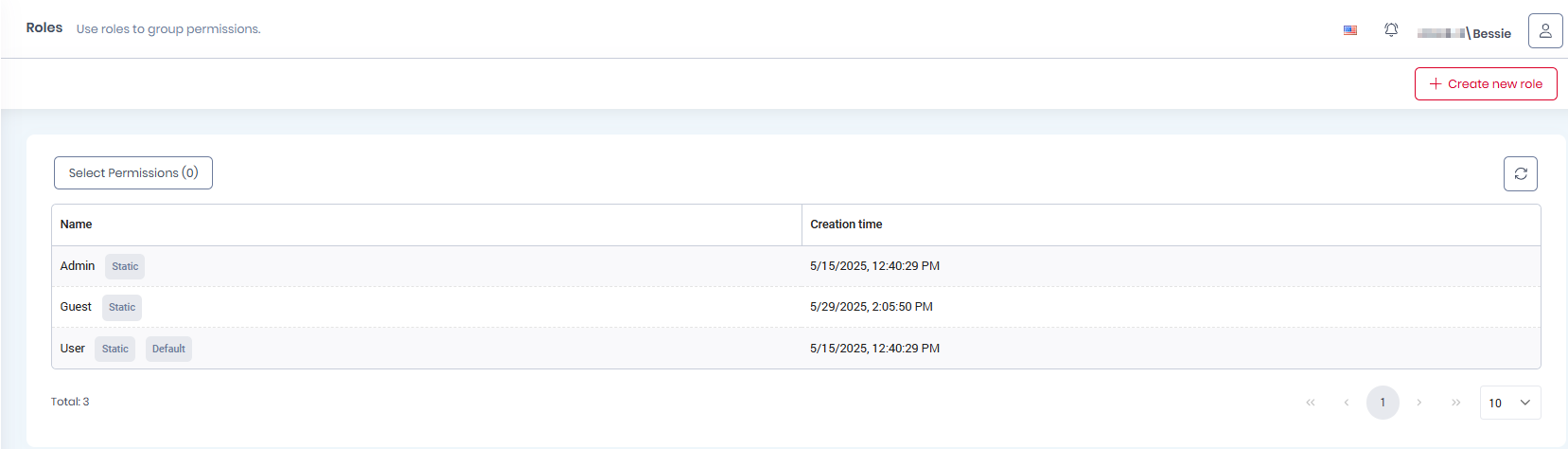
Task: Go to the first page
Action: coord(1311,403)
